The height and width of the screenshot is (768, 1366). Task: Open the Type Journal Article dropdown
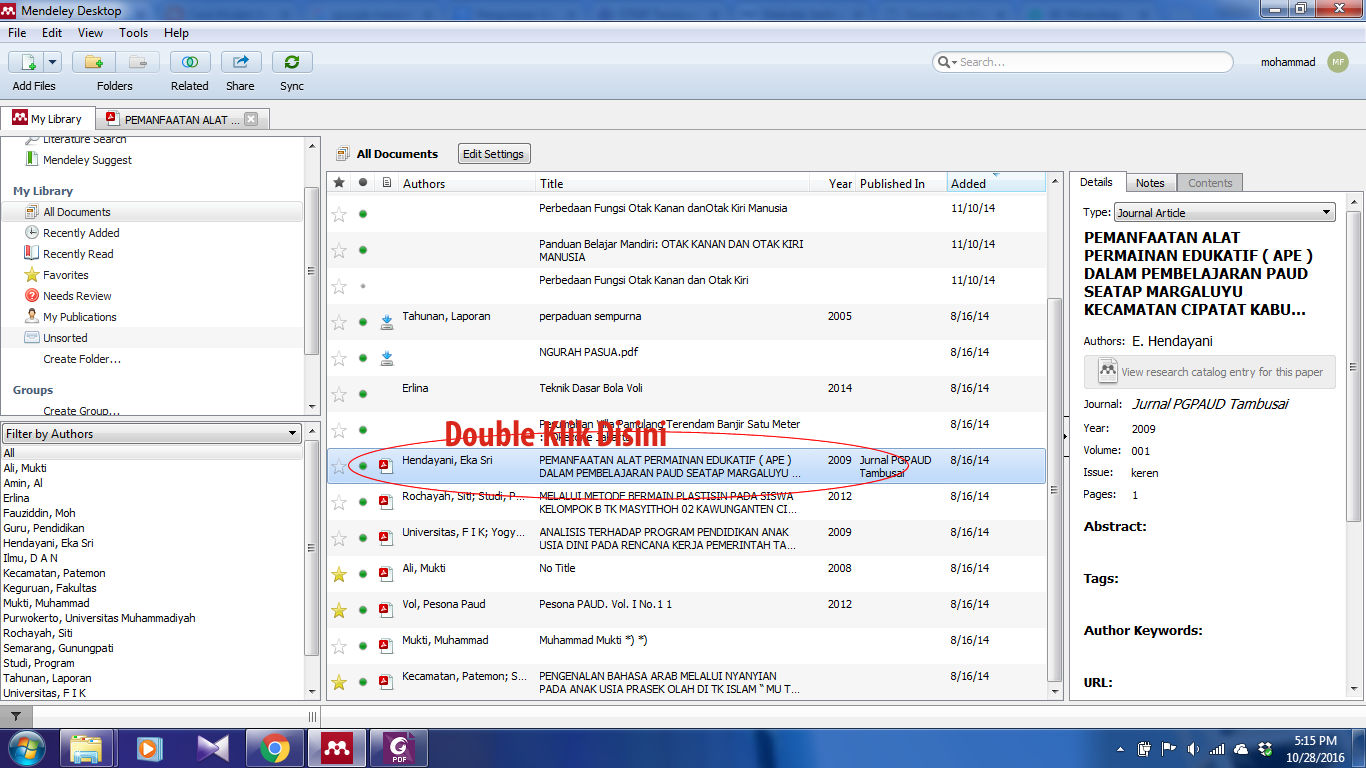coord(1225,212)
